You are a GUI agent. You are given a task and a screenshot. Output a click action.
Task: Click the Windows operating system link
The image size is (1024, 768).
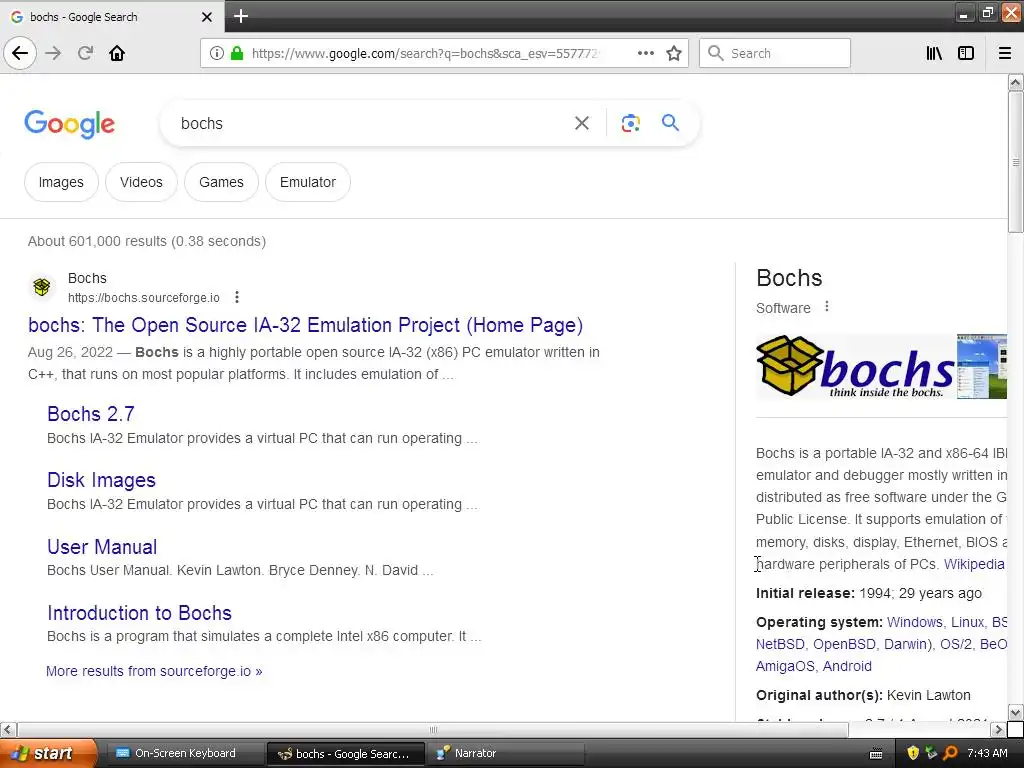(x=914, y=622)
